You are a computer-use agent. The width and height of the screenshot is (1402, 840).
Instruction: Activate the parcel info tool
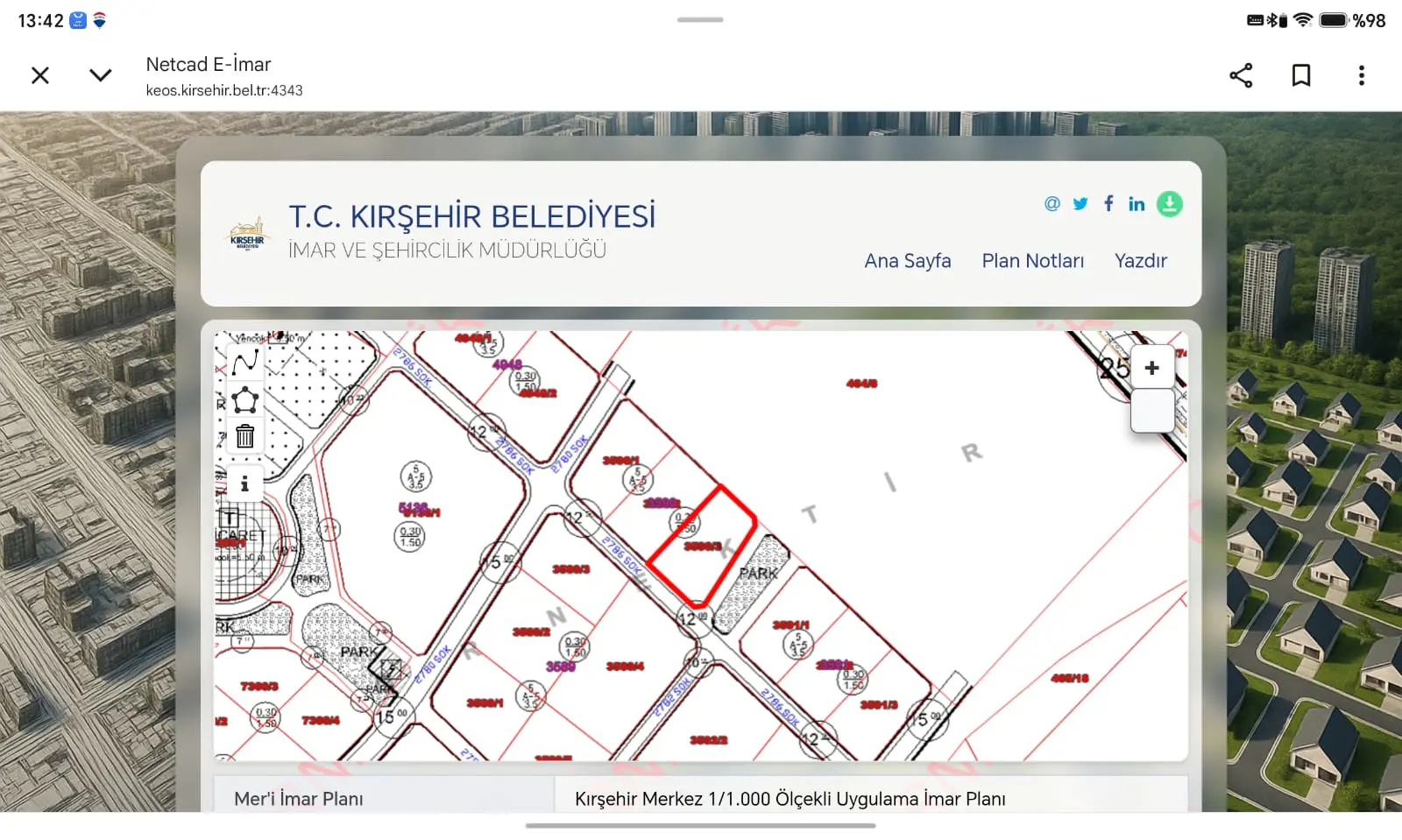[245, 484]
